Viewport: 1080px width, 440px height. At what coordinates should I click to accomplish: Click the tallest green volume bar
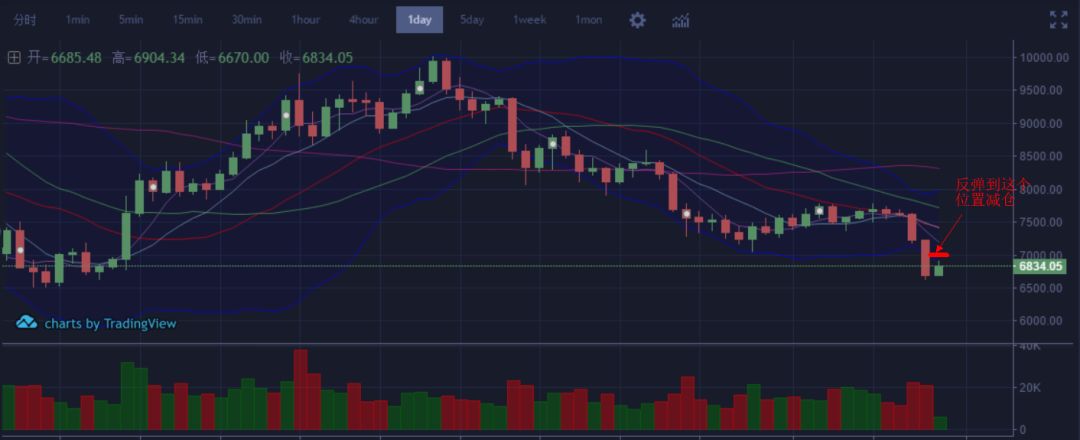click(x=127, y=396)
